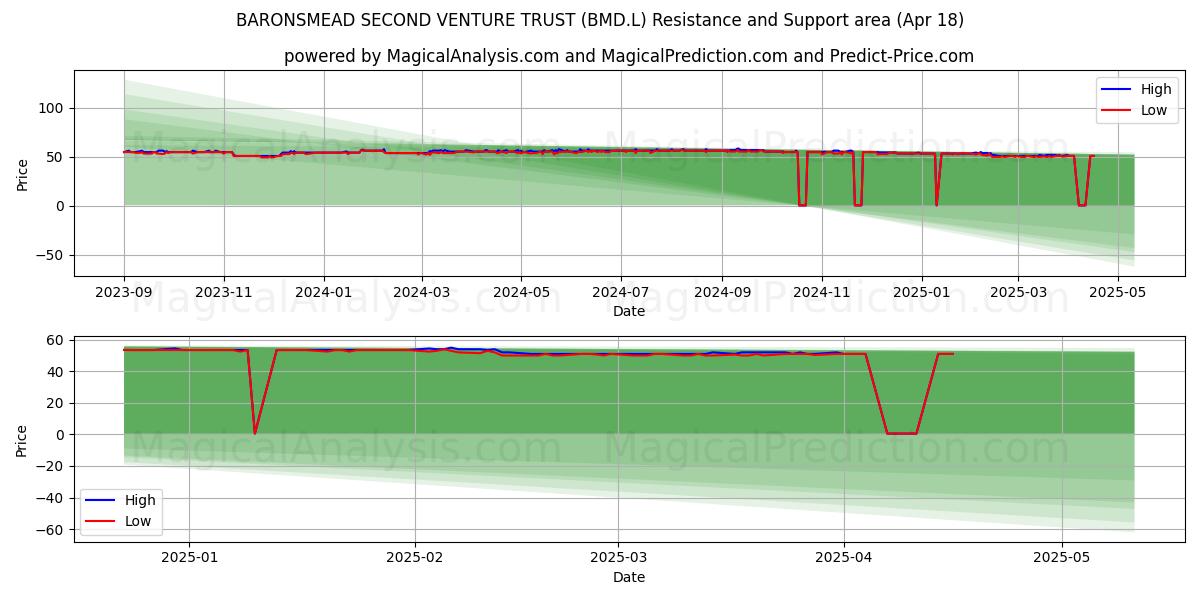Click the chart title mentioning BARONSMEAD SECOND VENTURE TRUST
The width and height of the screenshot is (1200, 600).
point(600,20)
